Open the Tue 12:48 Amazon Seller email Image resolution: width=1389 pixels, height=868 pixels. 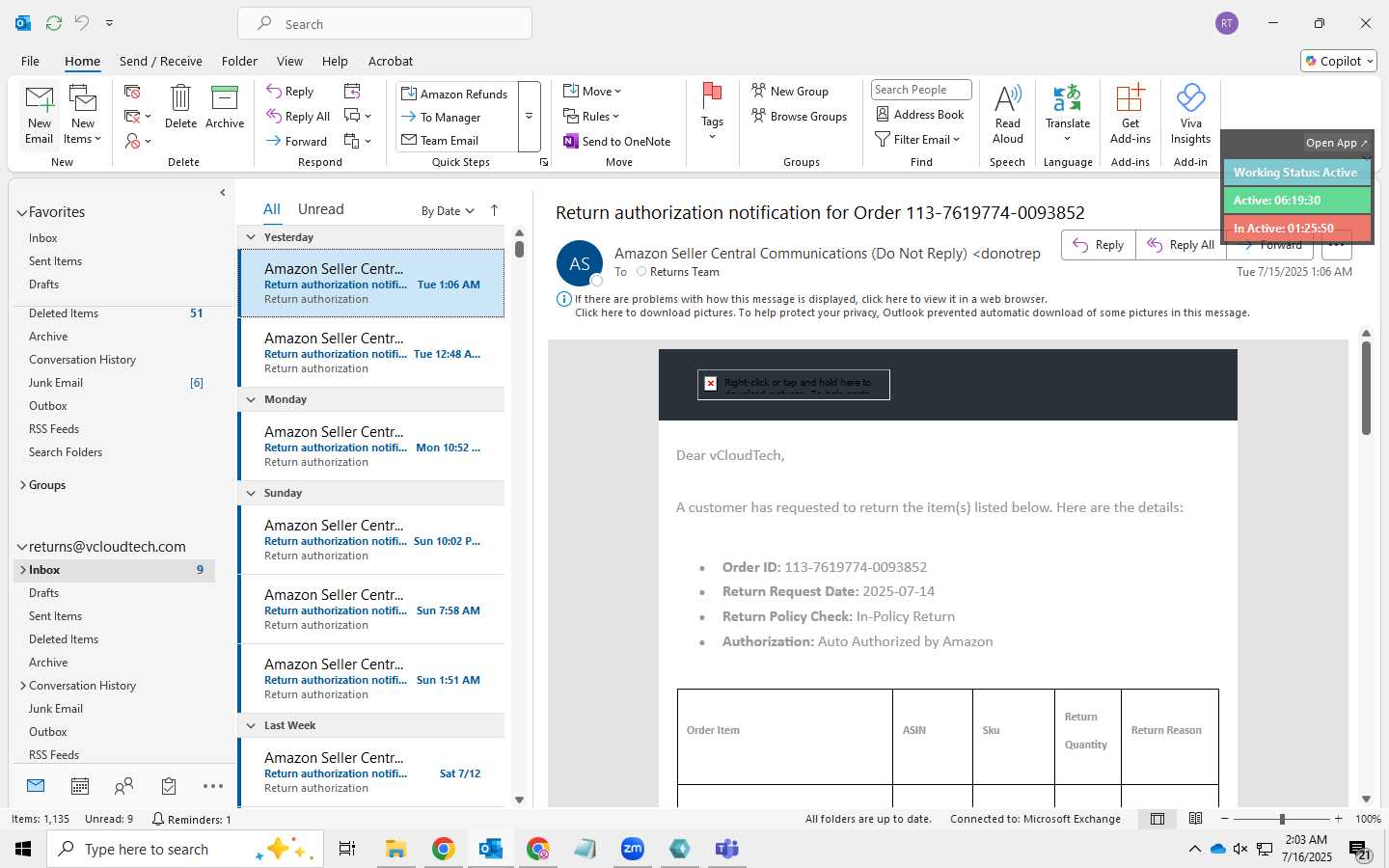point(371,353)
